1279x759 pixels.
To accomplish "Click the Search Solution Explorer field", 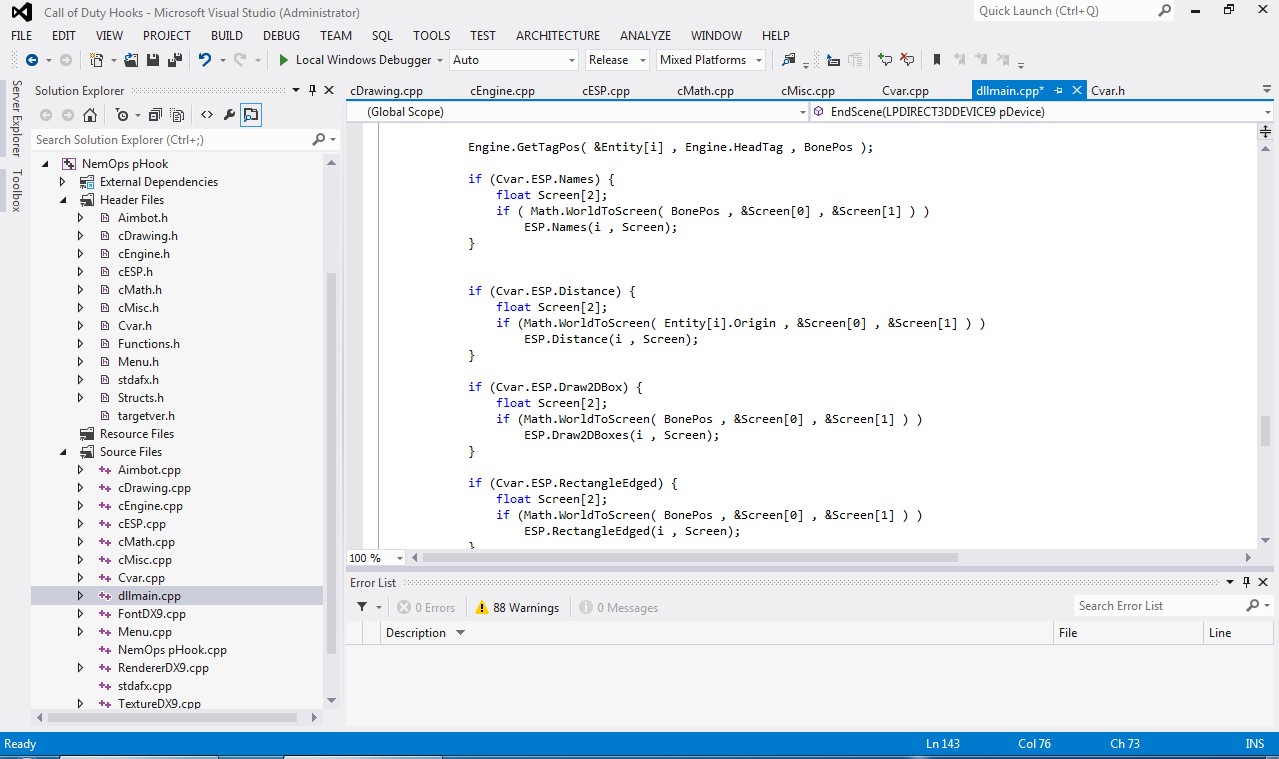I will pyautogui.click(x=170, y=140).
